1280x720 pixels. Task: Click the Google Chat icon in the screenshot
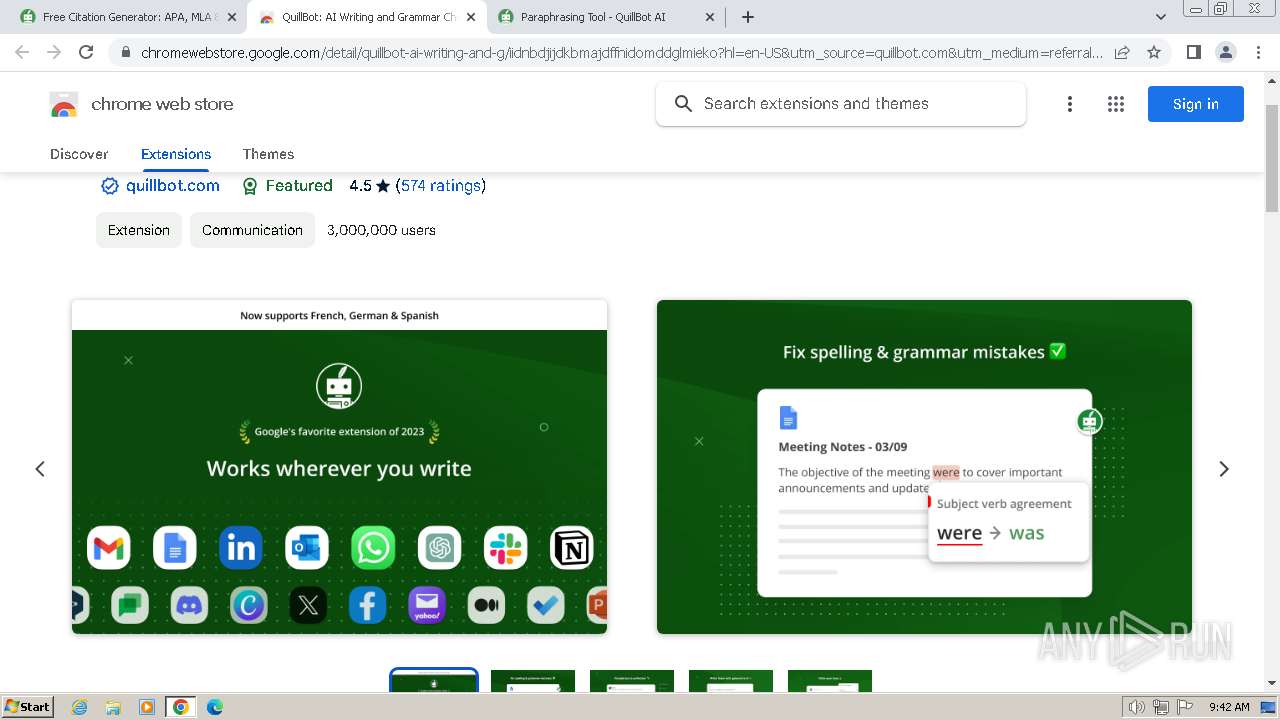tap(130, 605)
